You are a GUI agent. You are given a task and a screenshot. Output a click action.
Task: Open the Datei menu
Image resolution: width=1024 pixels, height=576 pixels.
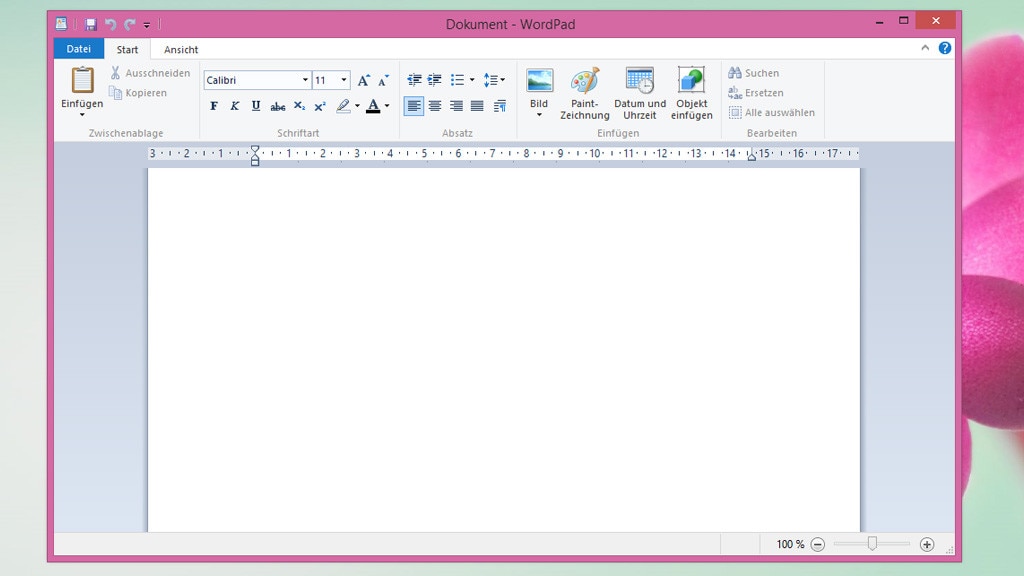coord(78,49)
